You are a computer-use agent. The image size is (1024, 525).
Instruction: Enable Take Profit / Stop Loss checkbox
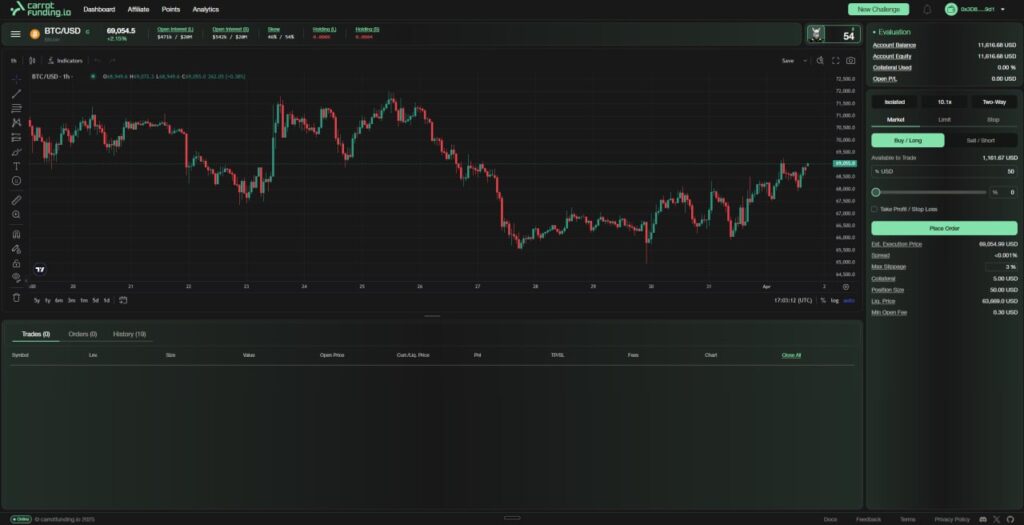pos(875,209)
